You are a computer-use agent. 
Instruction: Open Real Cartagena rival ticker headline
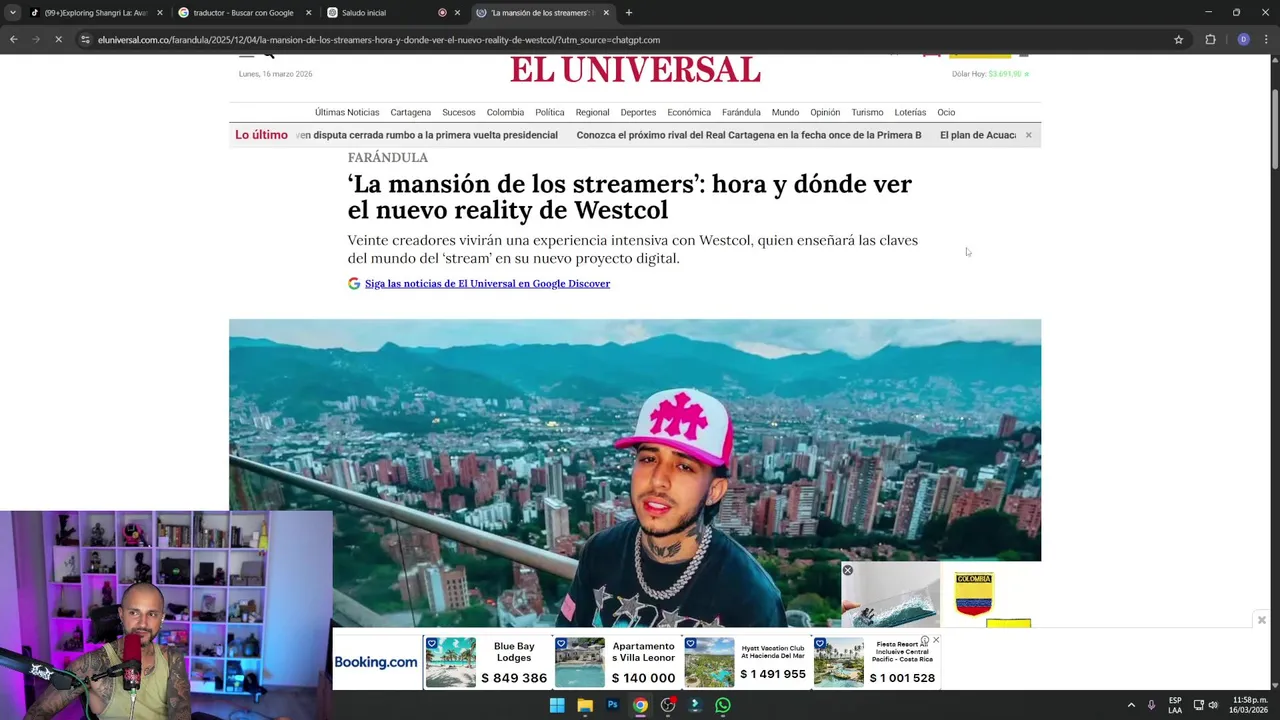[749, 135]
